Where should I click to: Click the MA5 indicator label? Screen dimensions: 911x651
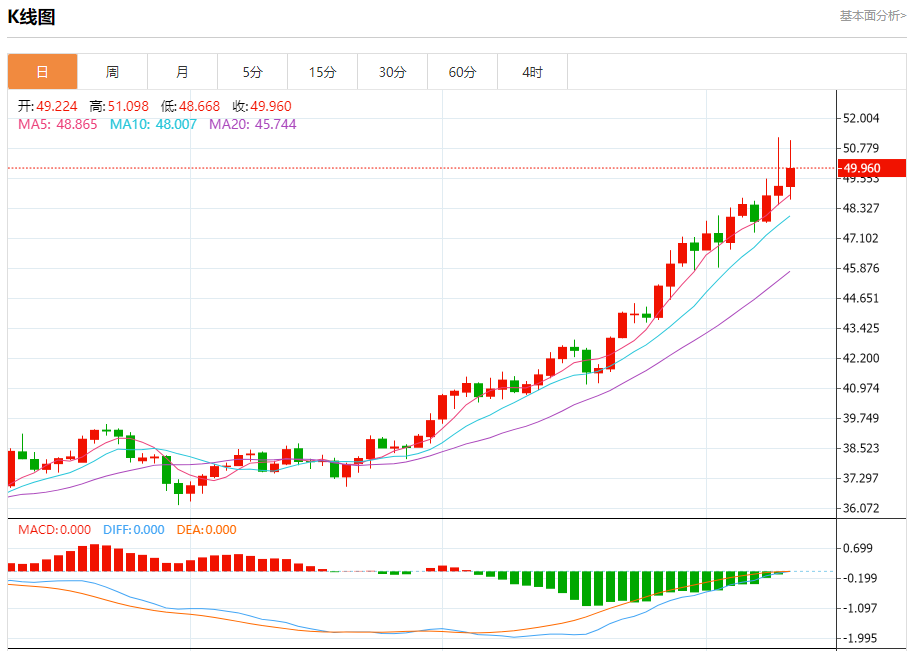[58, 124]
